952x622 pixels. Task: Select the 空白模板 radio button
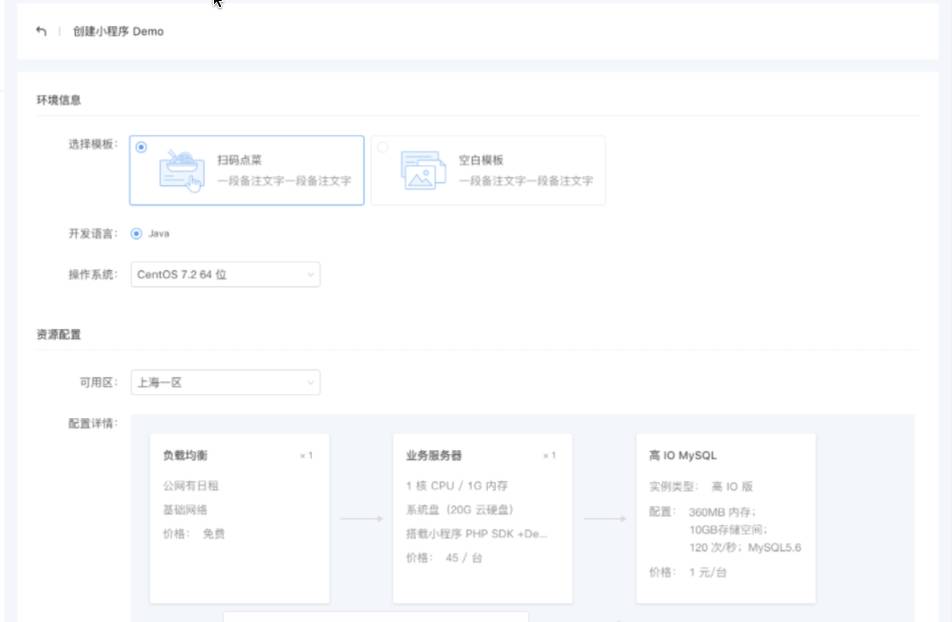pyautogui.click(x=382, y=147)
